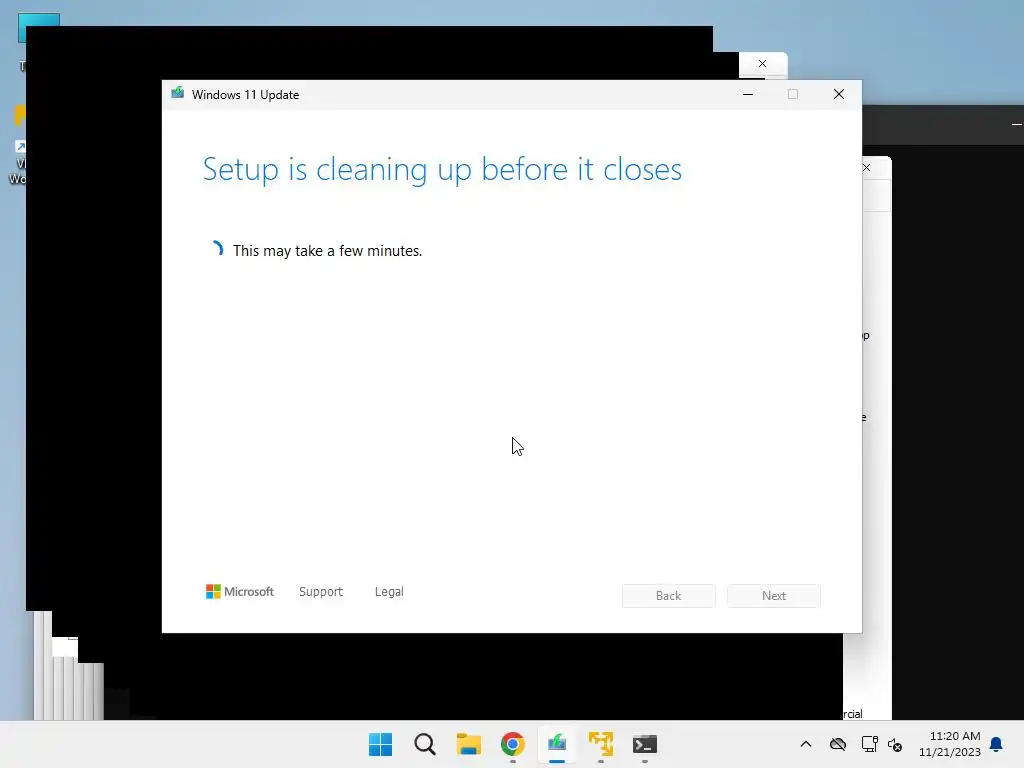Open taskbar Search
The image size is (1024, 768).
(424, 744)
